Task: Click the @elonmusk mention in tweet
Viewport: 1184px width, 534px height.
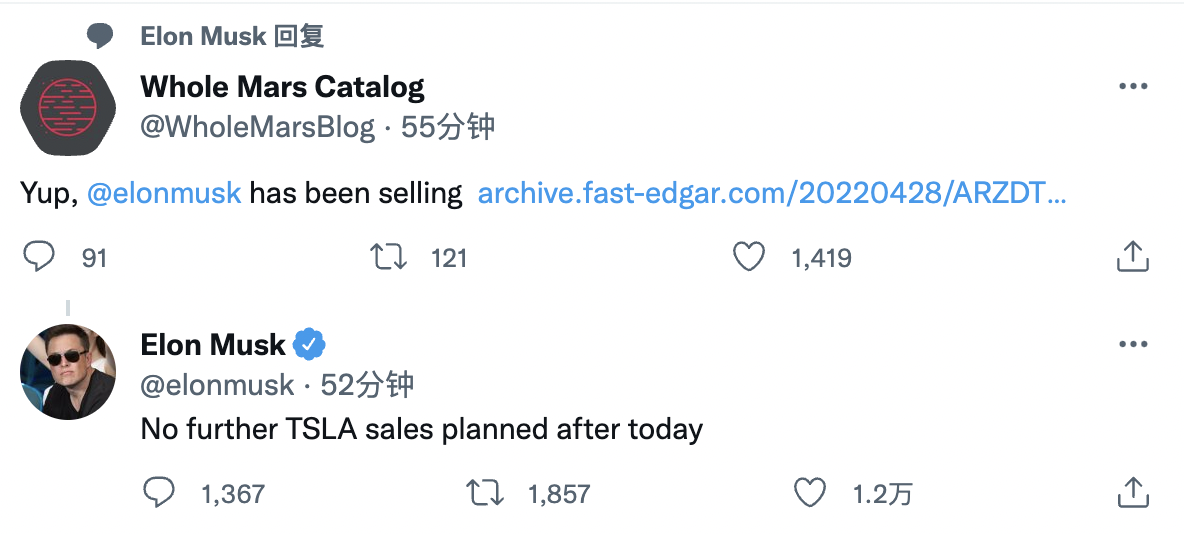Action: [164, 193]
